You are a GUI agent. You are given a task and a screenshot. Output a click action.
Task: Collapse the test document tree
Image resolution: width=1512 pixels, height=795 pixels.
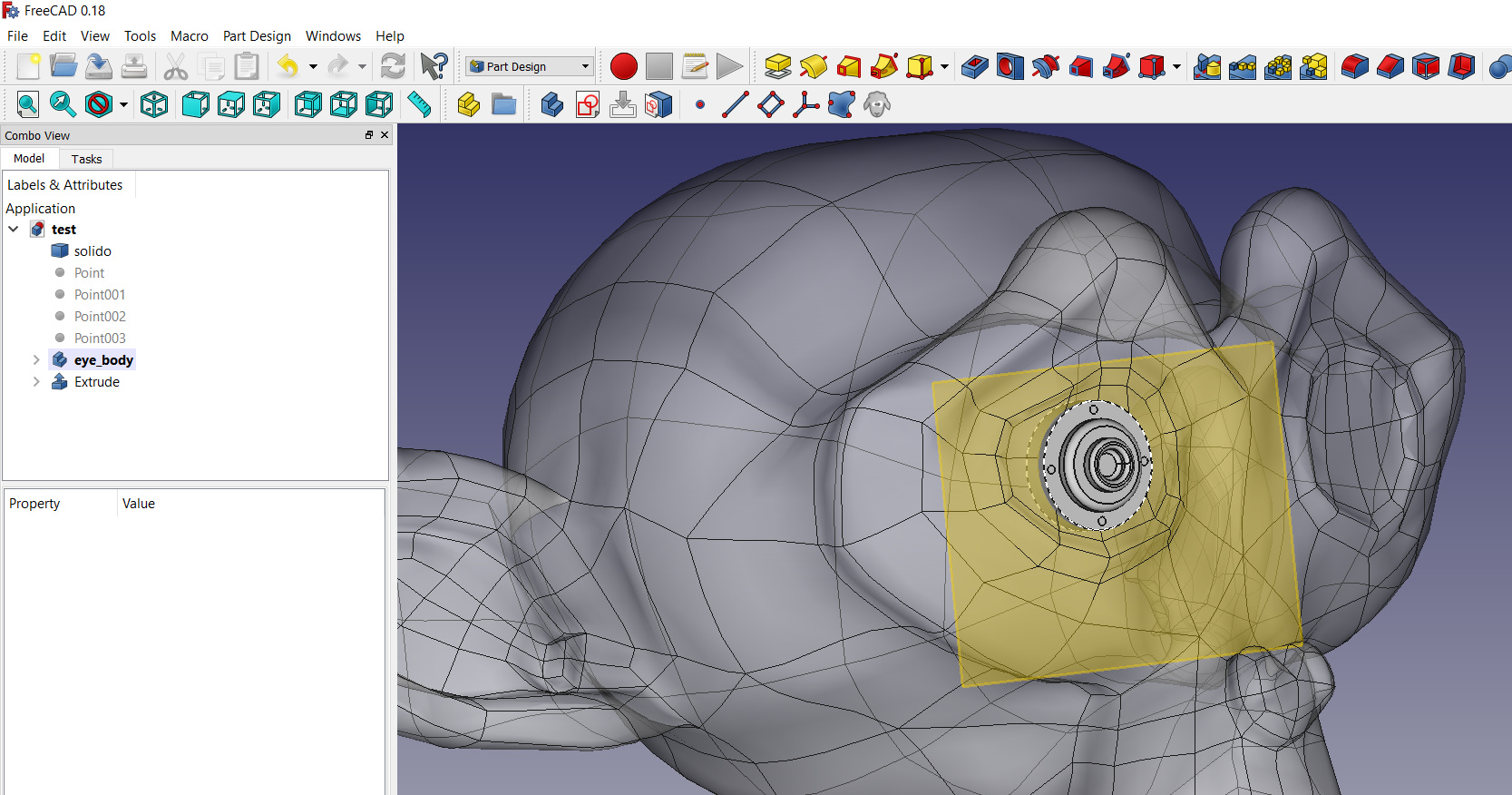coord(14,230)
